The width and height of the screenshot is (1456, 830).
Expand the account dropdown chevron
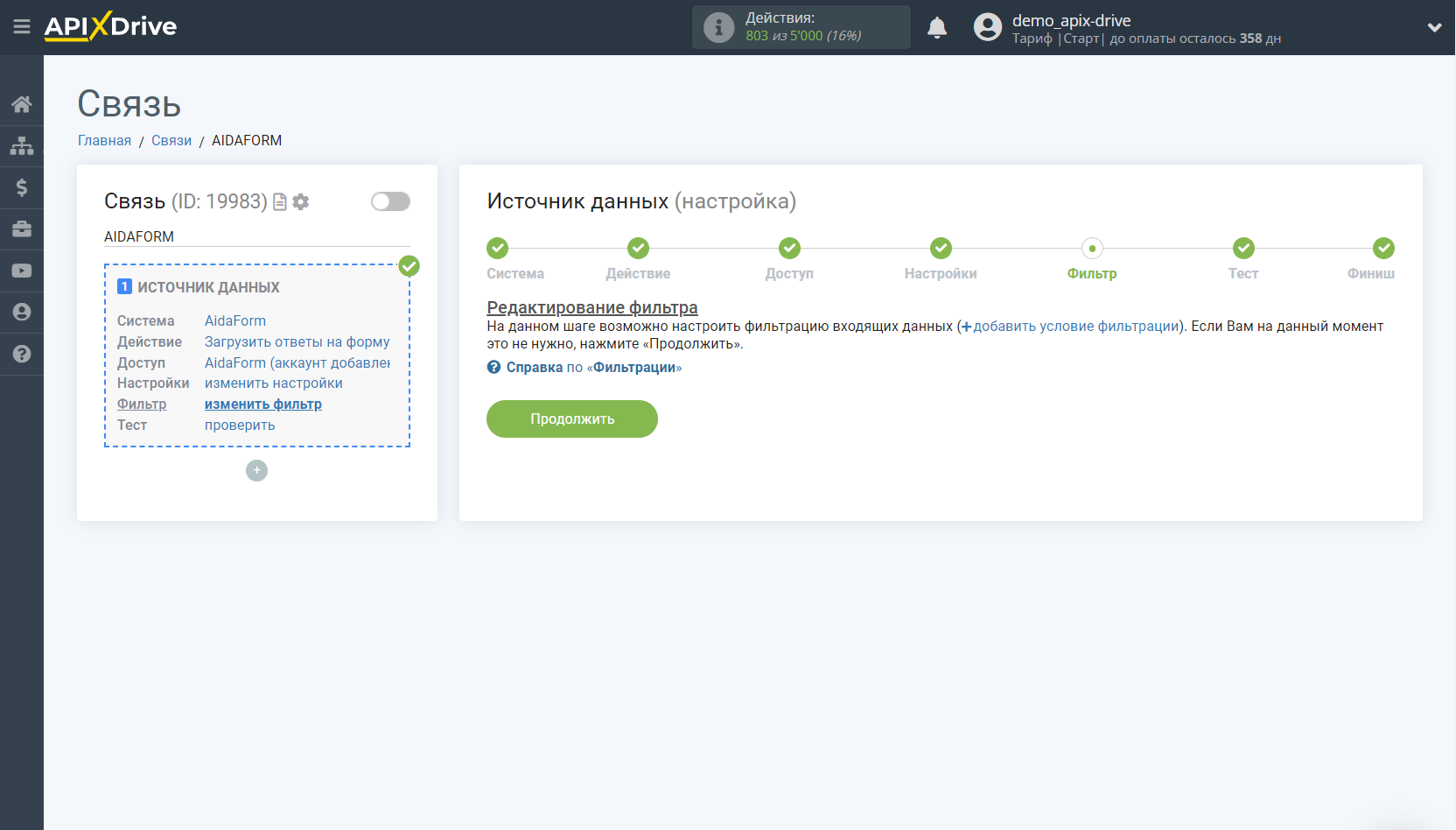1434,27
